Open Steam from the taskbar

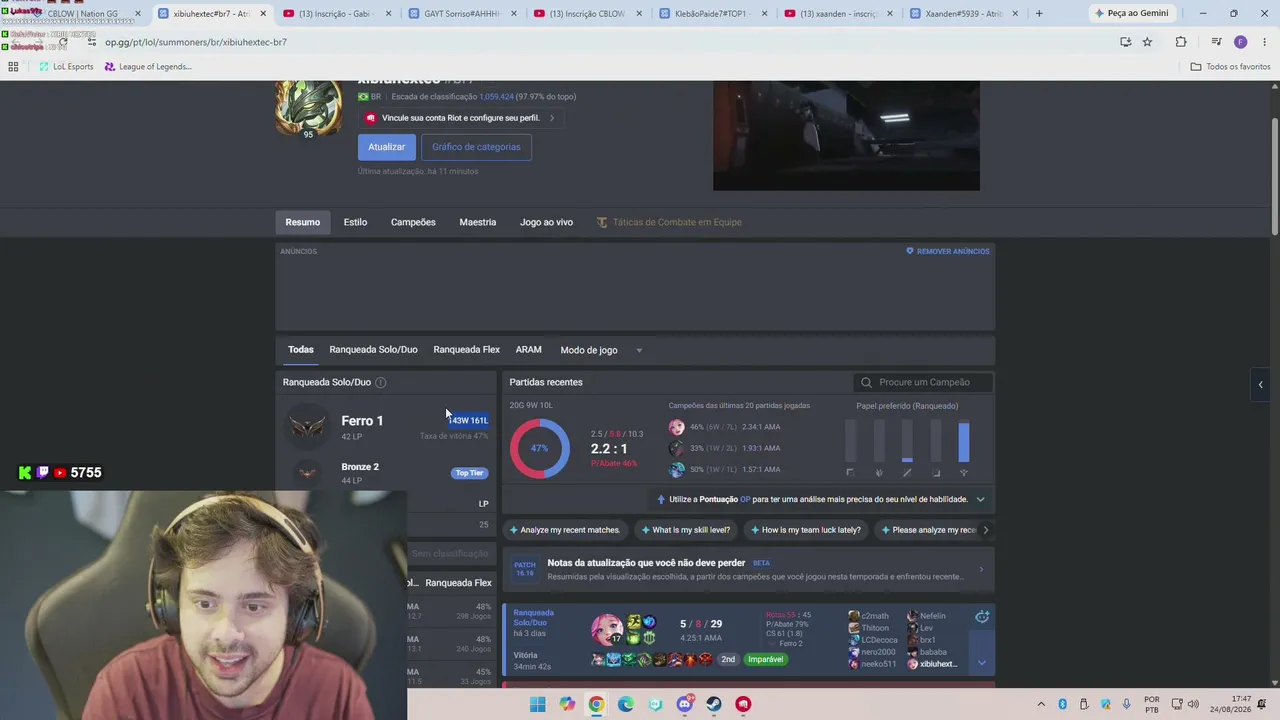(714, 704)
